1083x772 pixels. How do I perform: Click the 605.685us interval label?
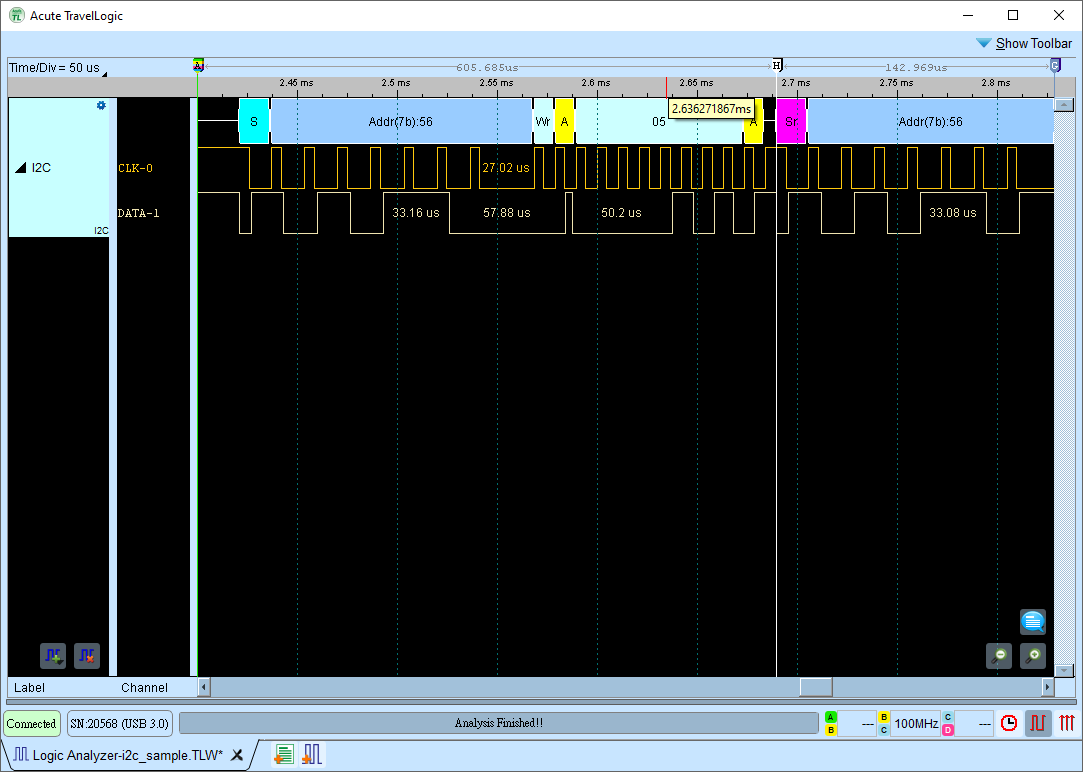[x=487, y=68]
